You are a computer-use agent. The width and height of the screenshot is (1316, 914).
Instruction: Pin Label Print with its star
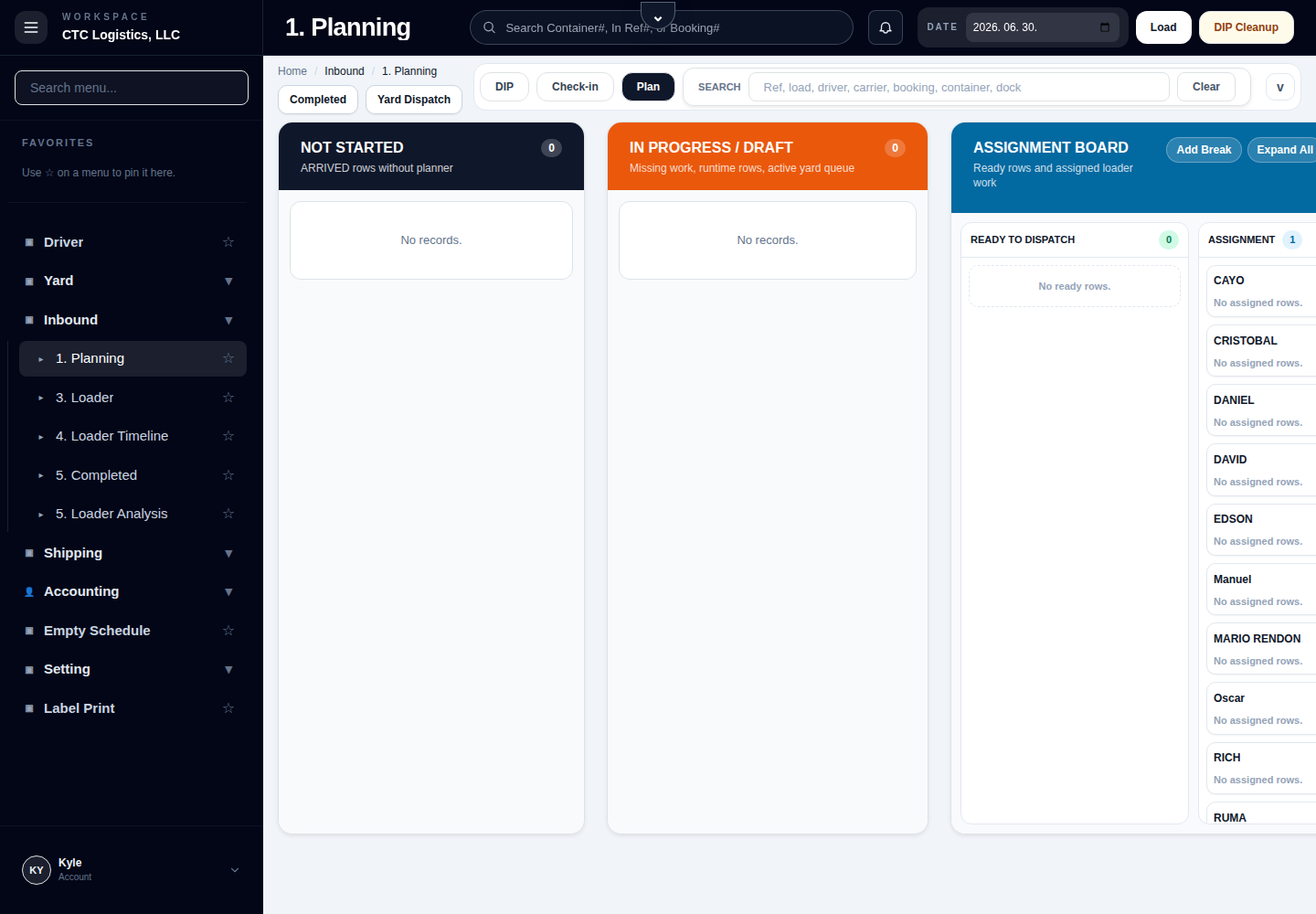coord(228,708)
